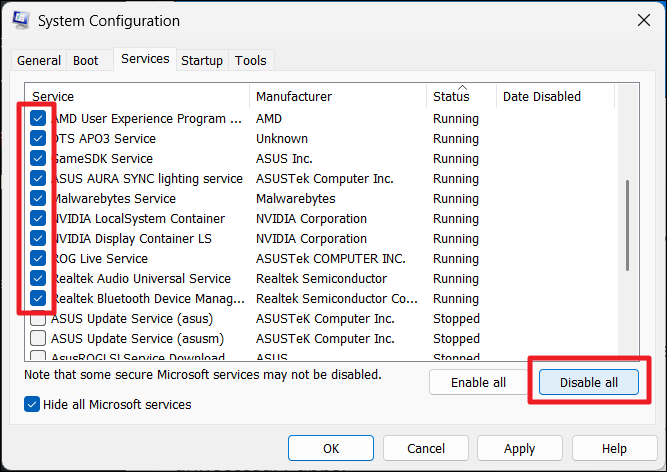The height and width of the screenshot is (472, 667).
Task: Sort list by Status column header
Action: tap(461, 97)
